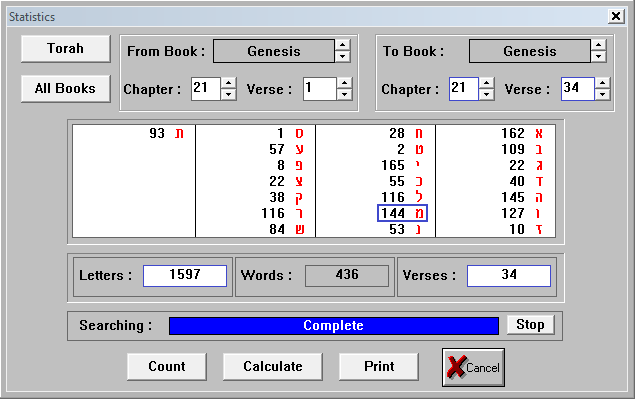The height and width of the screenshot is (399, 635).
Task: Select the letter Ayin count 57
Action: (286, 149)
